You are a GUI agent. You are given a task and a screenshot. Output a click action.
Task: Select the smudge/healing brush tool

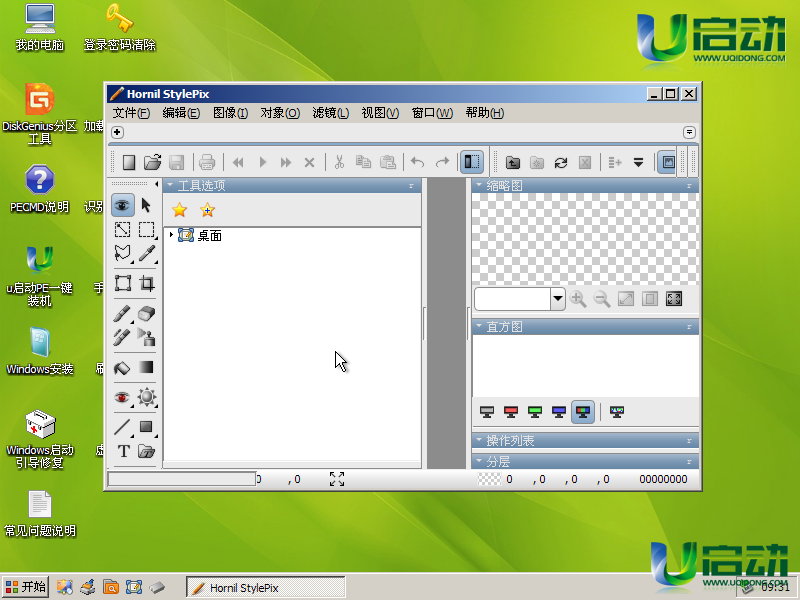click(122, 337)
